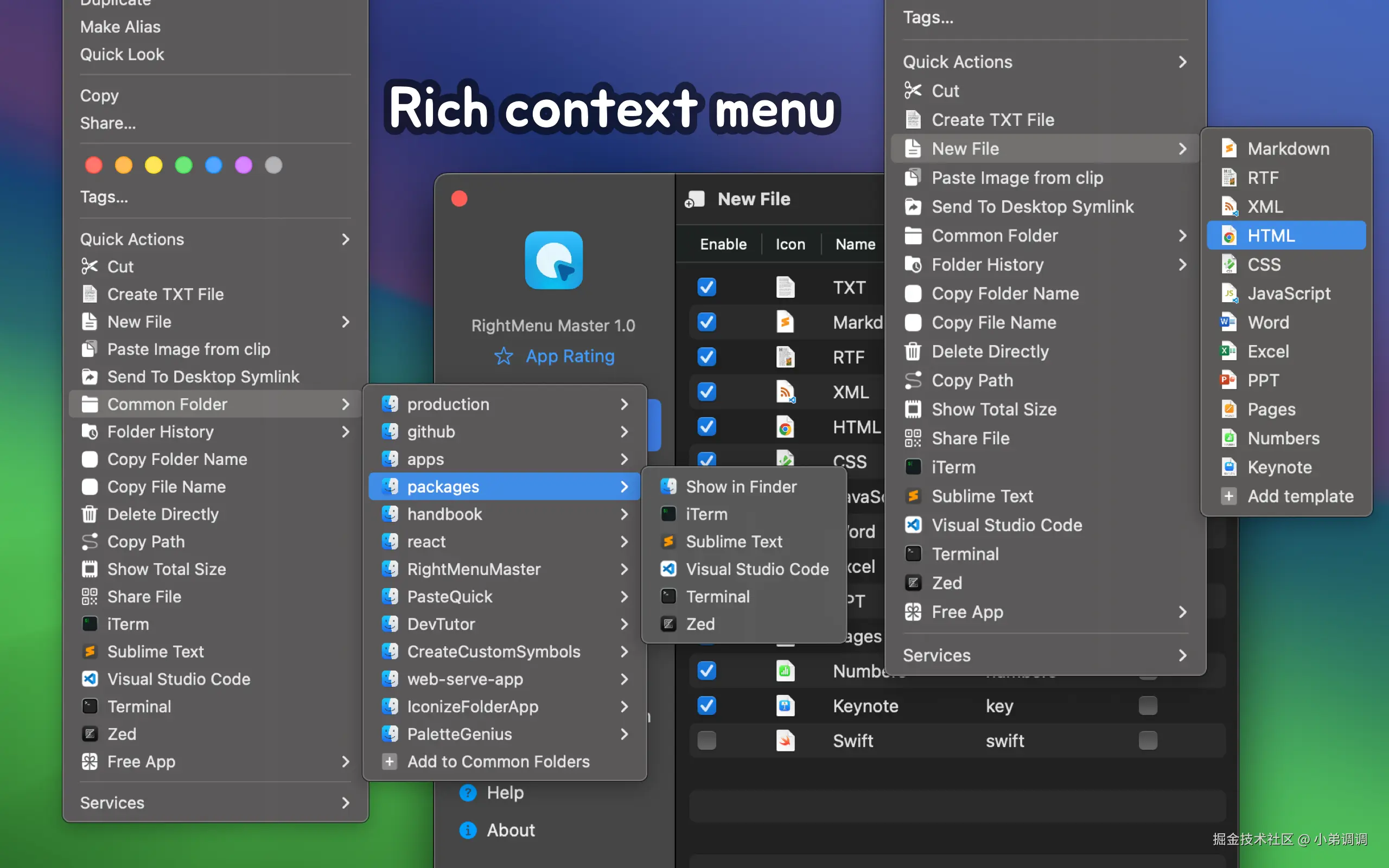Viewport: 1389px width, 868px height.
Task: Pick the purple tag color dot
Action: (244, 165)
